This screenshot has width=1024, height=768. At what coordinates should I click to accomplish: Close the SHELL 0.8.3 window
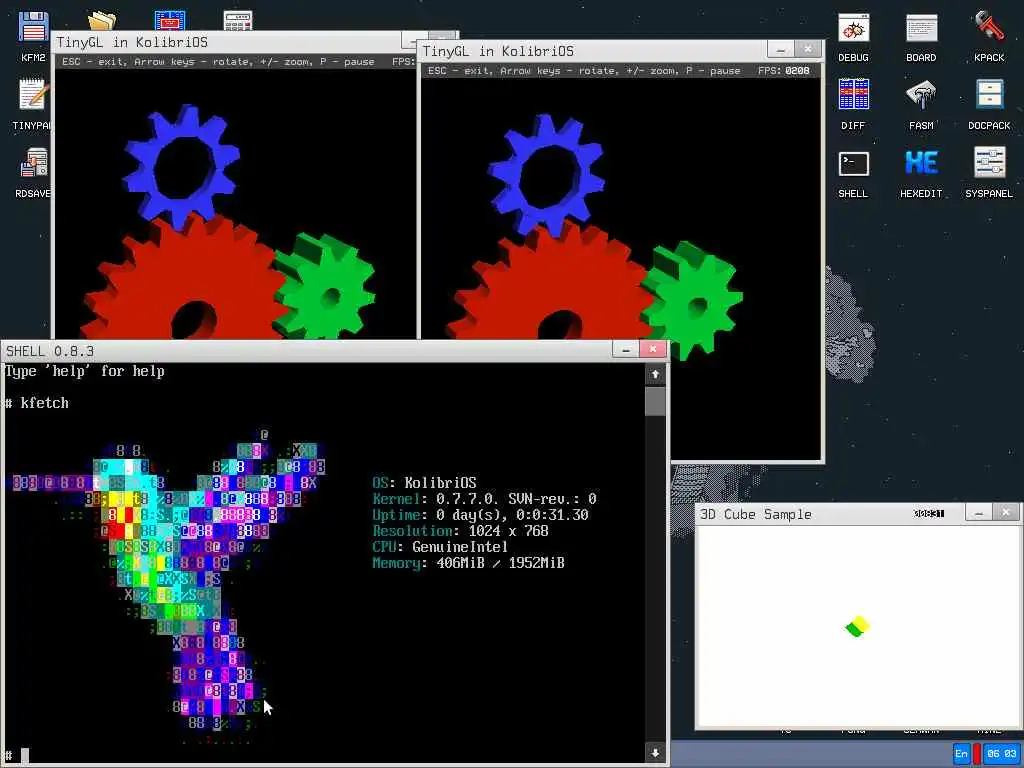[x=652, y=349]
